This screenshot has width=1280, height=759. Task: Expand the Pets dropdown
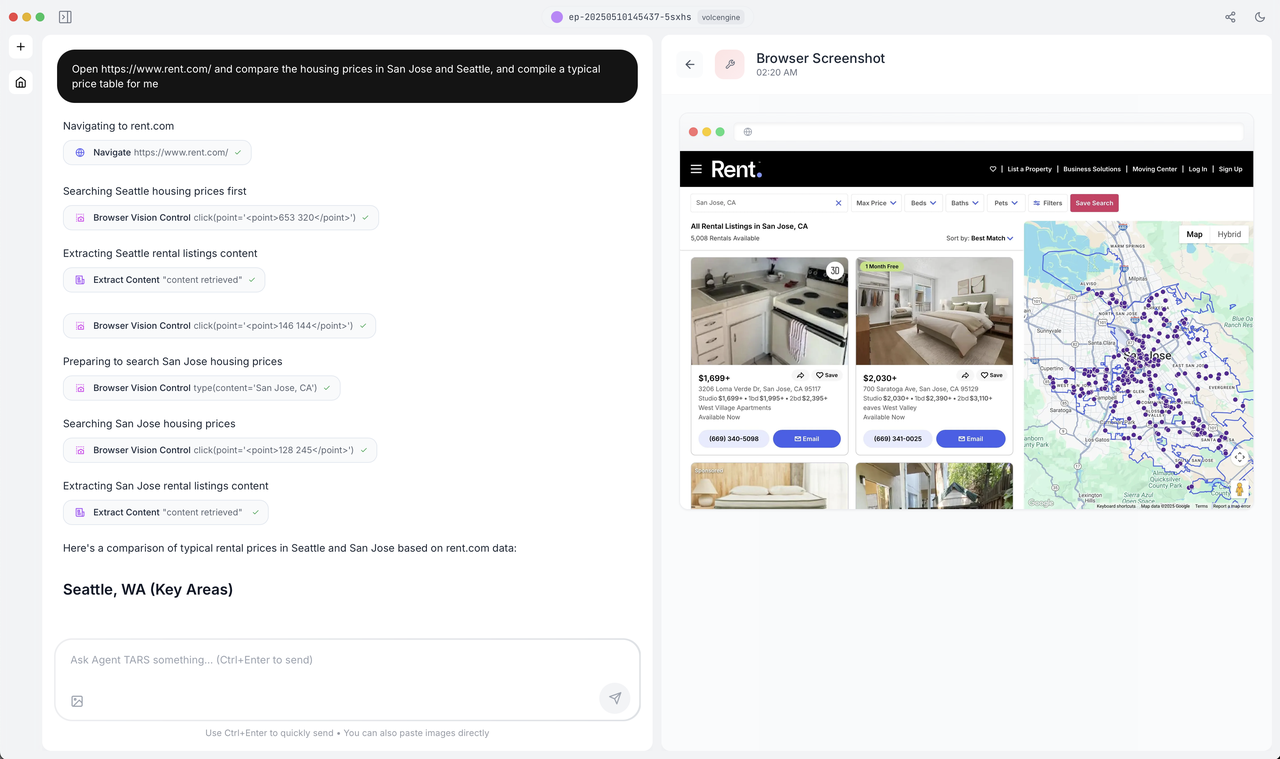[1006, 203]
